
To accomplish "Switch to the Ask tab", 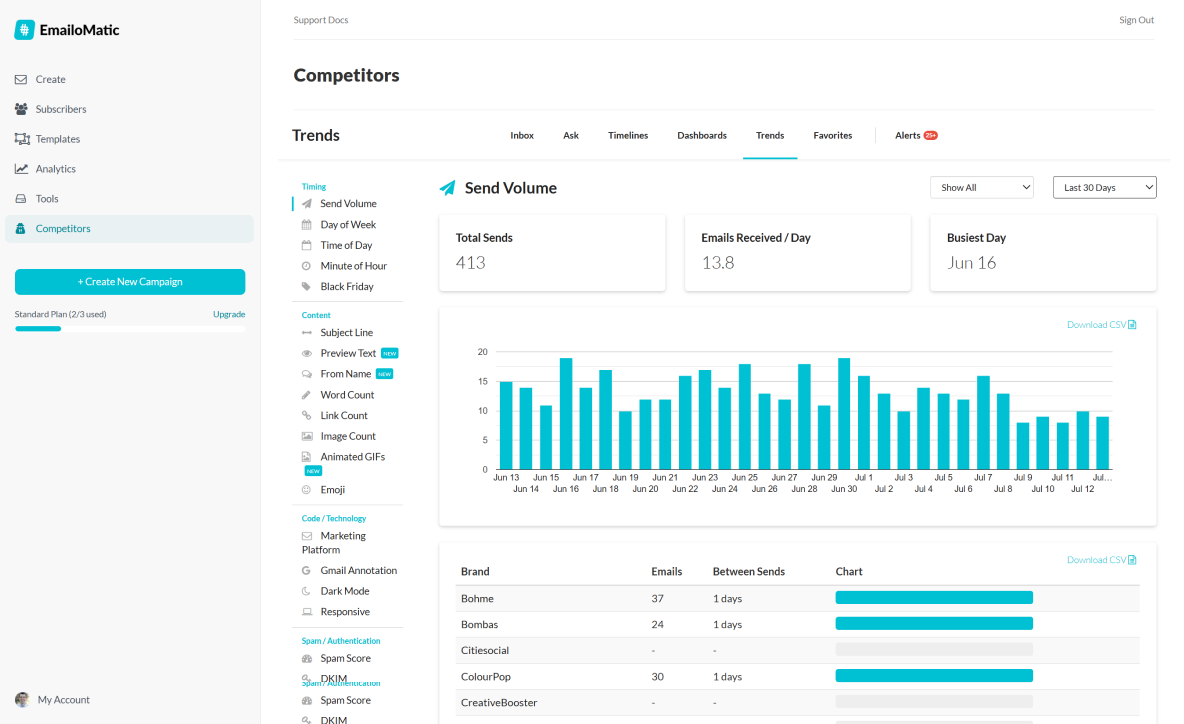I will [571, 136].
